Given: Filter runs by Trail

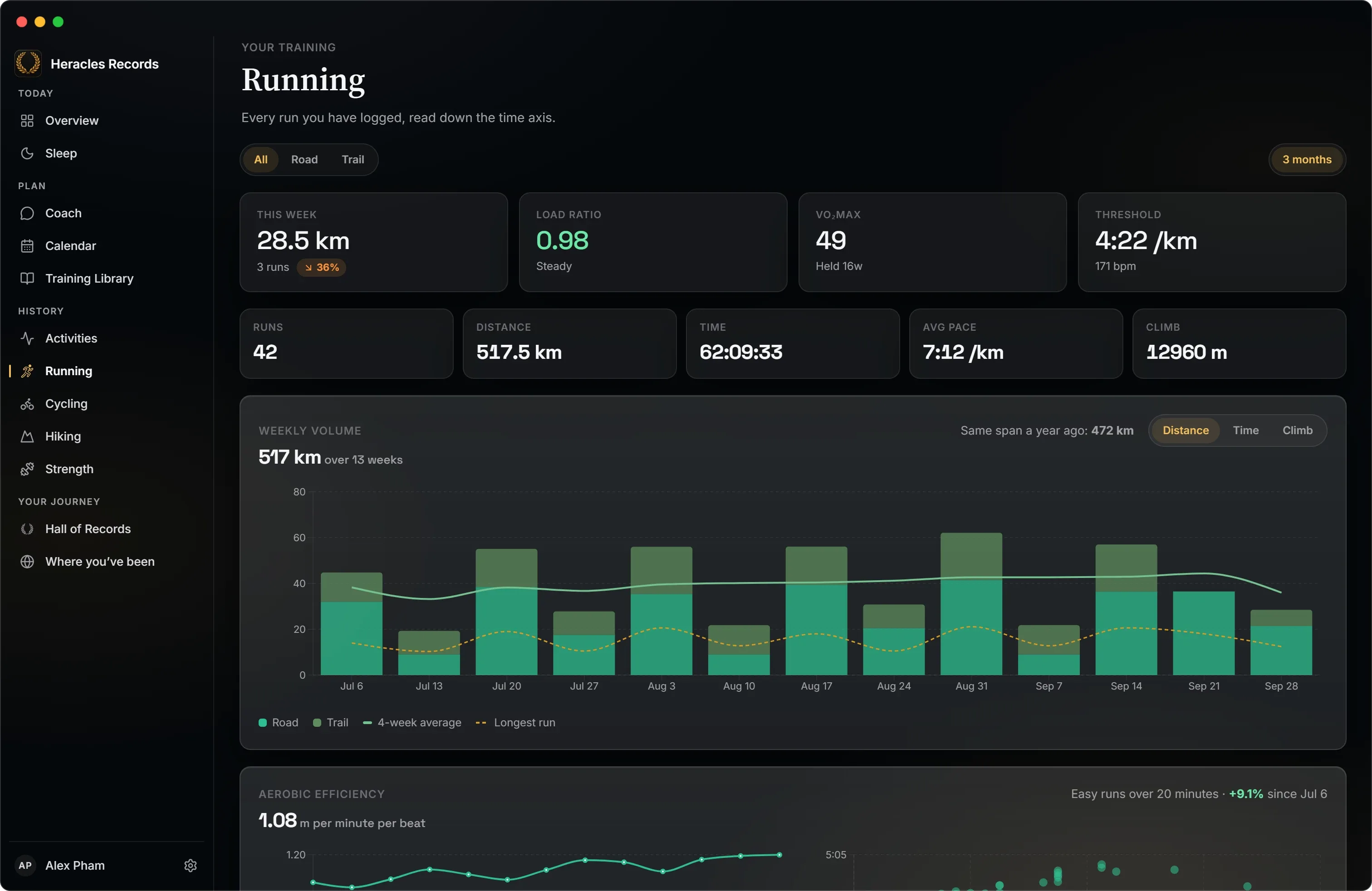Looking at the screenshot, I should [353, 160].
